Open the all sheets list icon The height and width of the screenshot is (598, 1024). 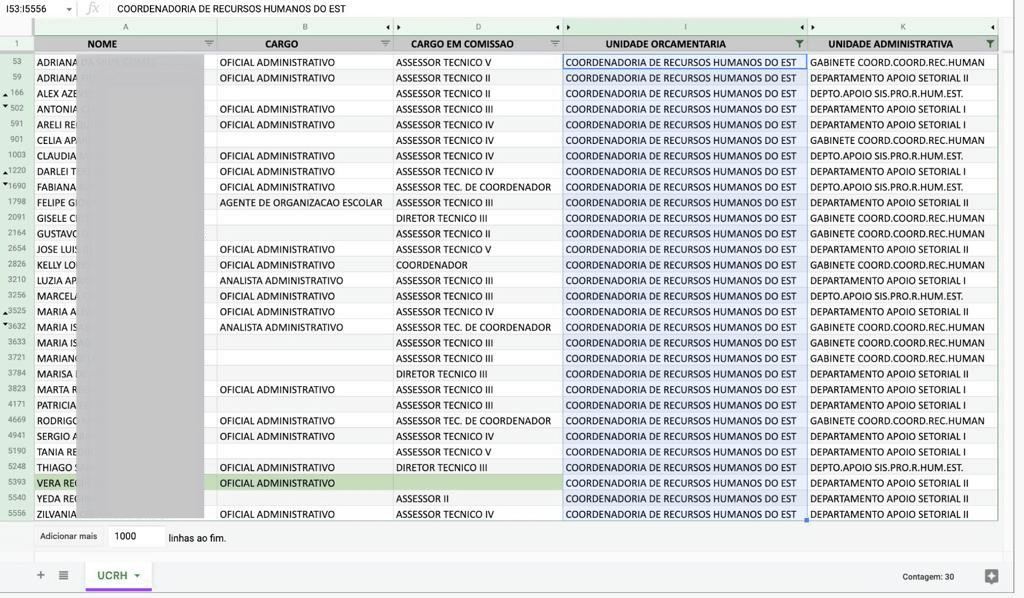click(x=63, y=575)
